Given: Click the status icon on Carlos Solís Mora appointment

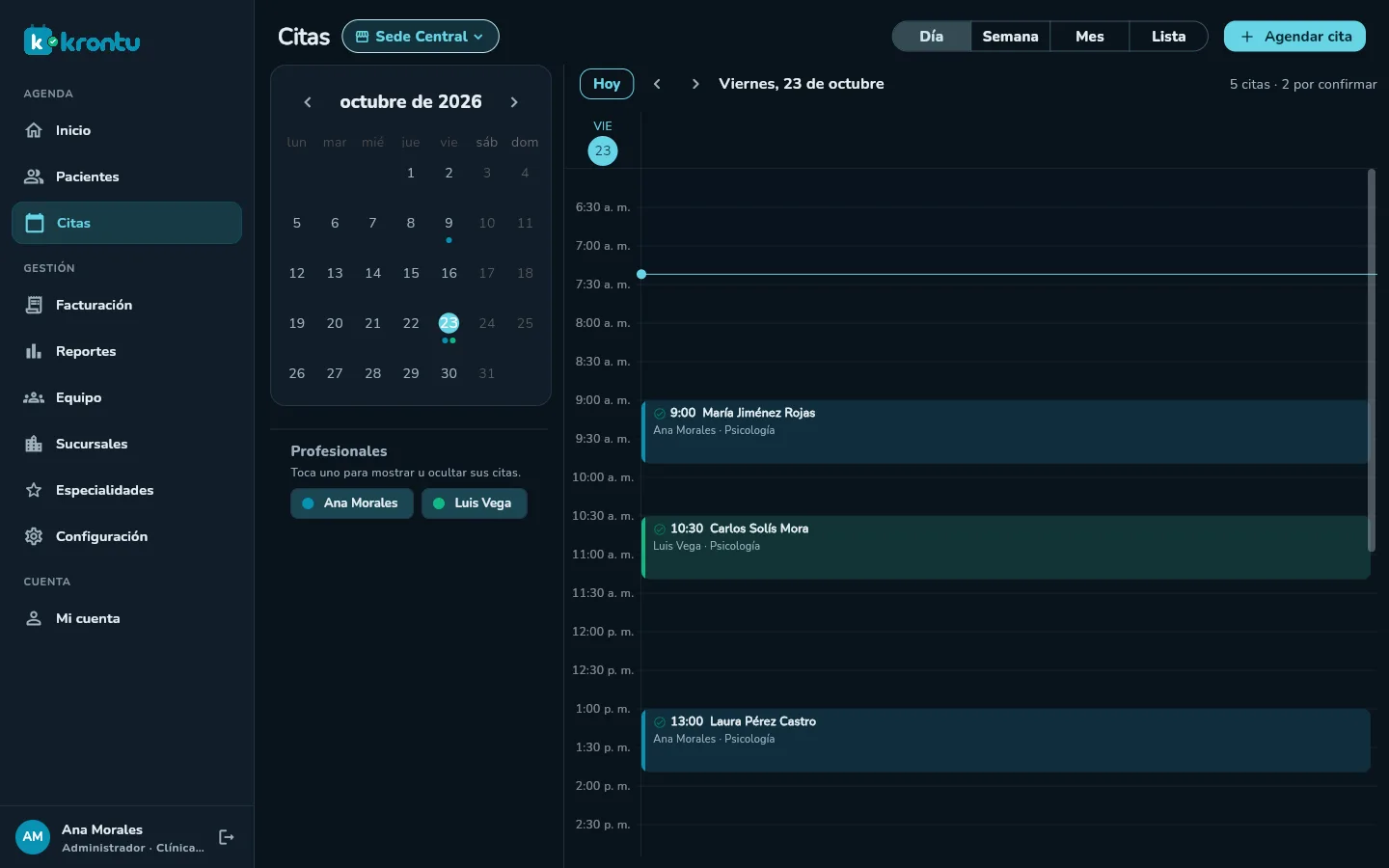Looking at the screenshot, I should pos(660,529).
